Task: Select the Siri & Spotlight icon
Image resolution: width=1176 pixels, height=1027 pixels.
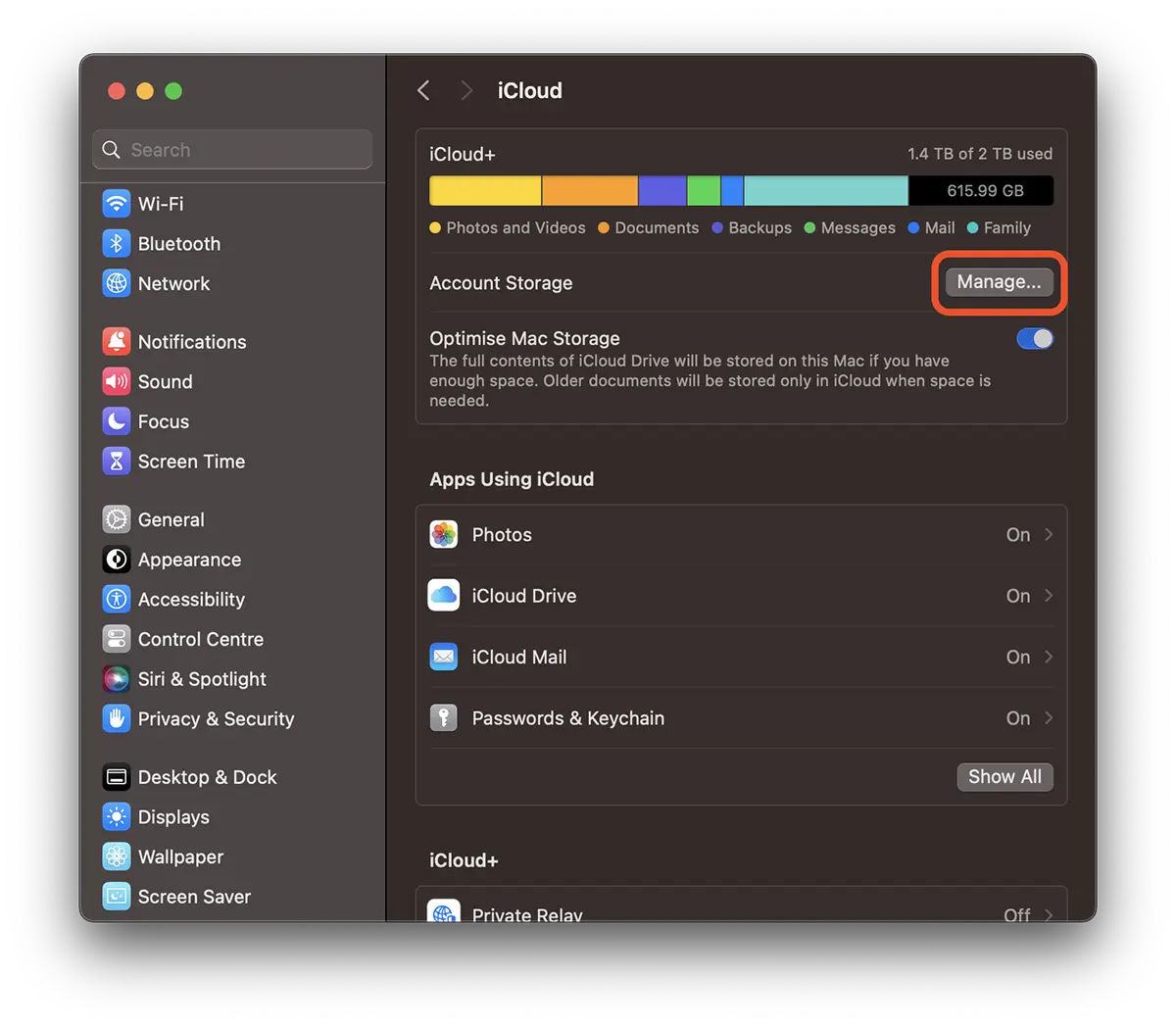Action: coord(117,679)
